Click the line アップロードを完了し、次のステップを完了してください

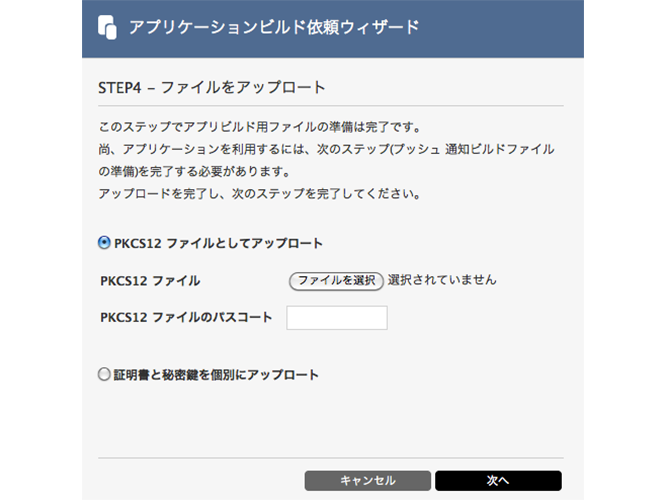click(x=259, y=194)
